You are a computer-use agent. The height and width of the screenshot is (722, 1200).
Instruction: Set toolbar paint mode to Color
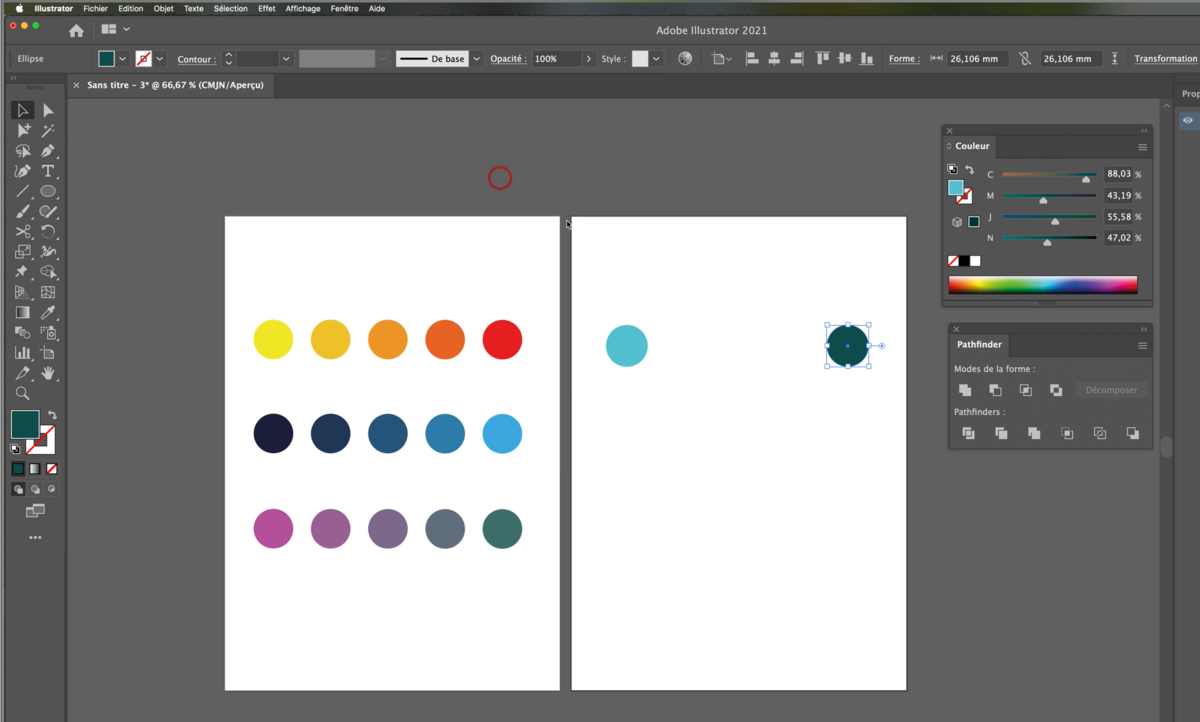(x=18, y=468)
